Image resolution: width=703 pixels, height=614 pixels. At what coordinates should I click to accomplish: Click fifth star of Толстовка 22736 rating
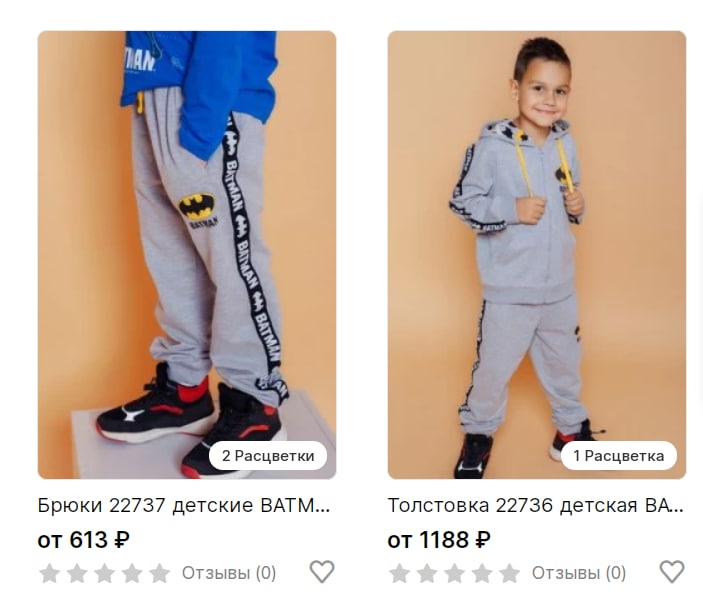(510, 573)
